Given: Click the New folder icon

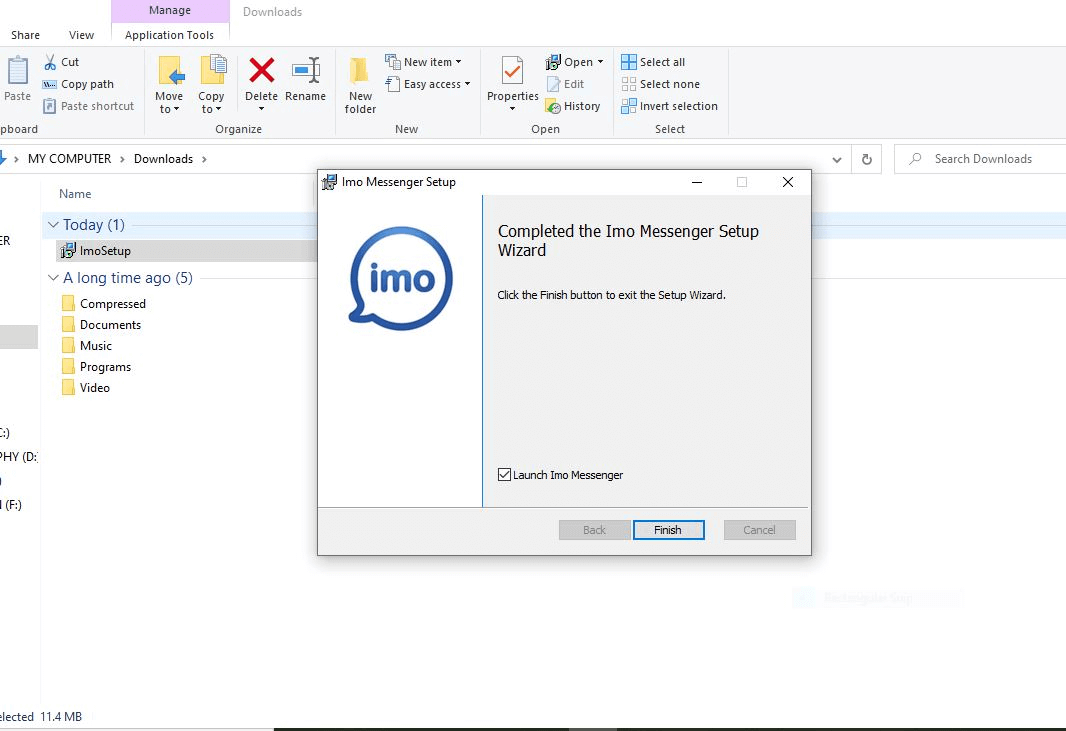Looking at the screenshot, I should pyautogui.click(x=359, y=72).
